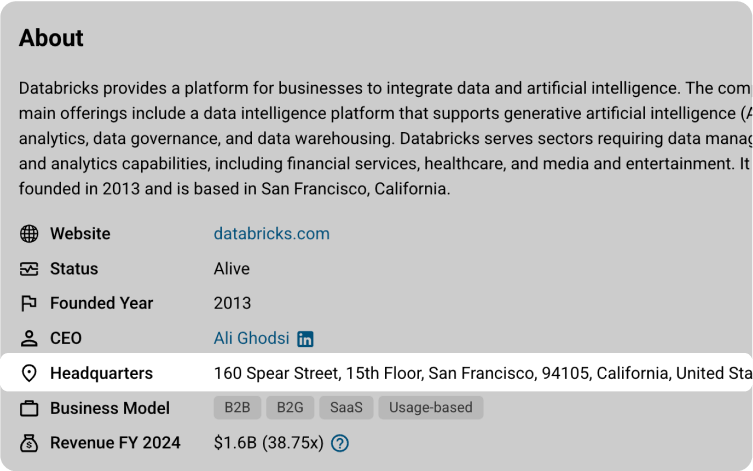Open Ali Ghodsi's profile link

pyautogui.click(x=250, y=338)
